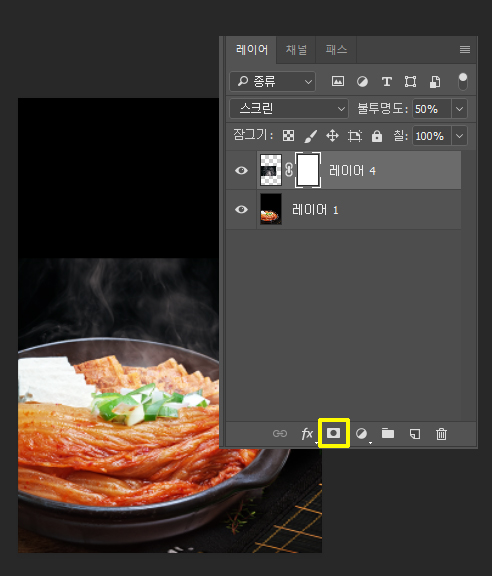Open the 종류 filter type dropdown
Screen dimensions: 492x576
click(273, 81)
